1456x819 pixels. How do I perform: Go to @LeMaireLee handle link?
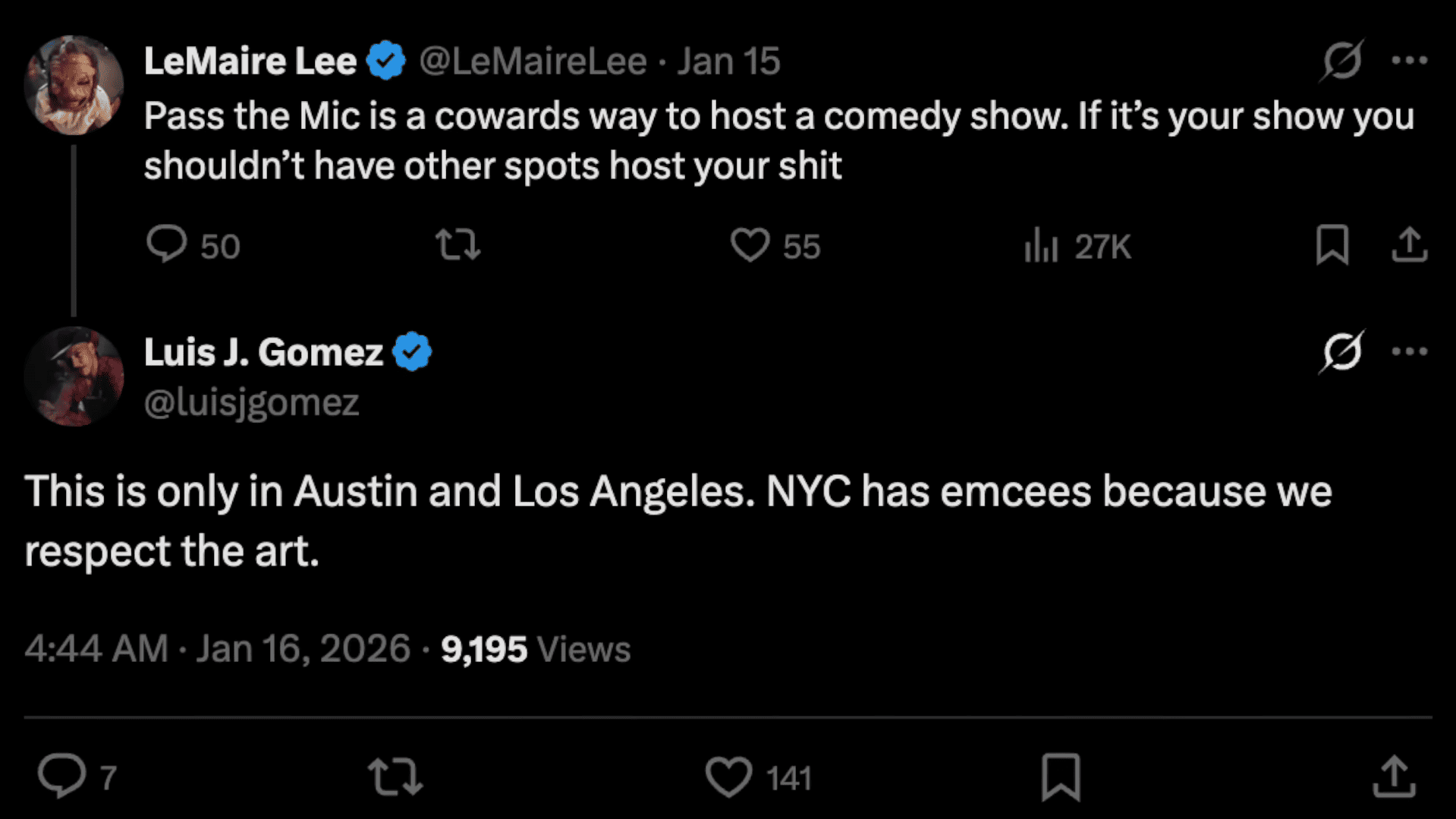click(533, 61)
